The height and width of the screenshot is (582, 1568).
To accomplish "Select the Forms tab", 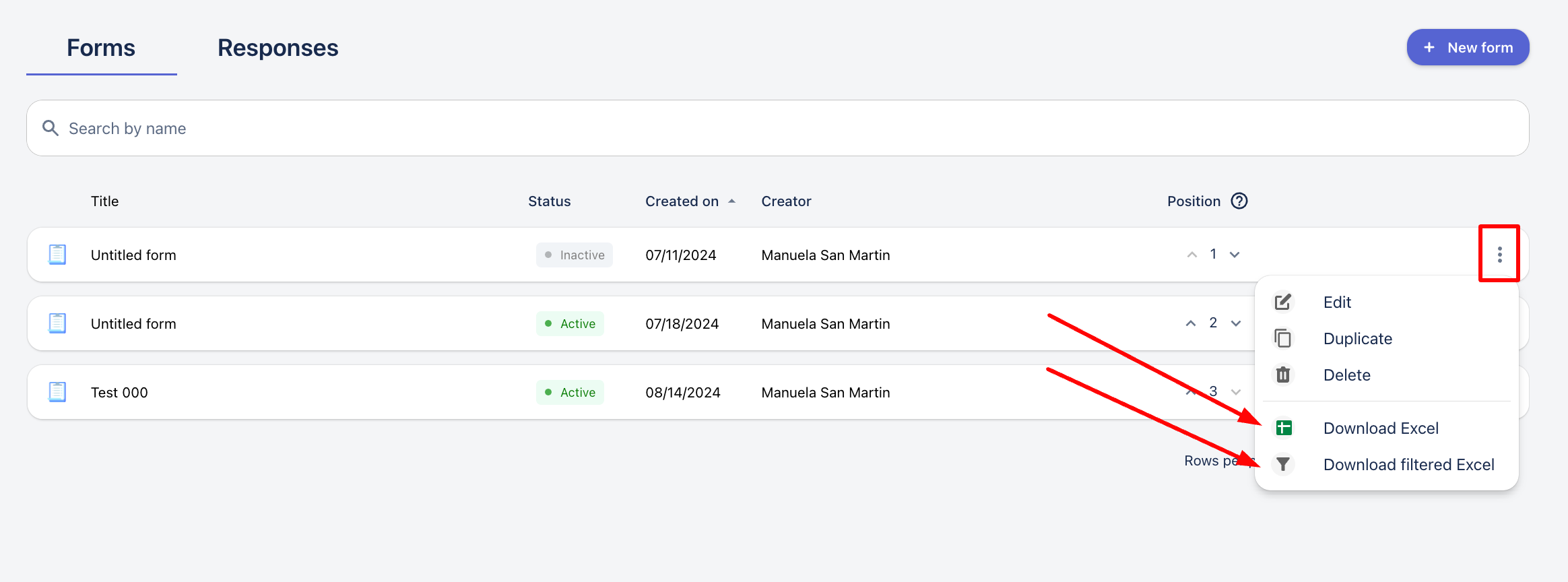I will pyautogui.click(x=101, y=48).
